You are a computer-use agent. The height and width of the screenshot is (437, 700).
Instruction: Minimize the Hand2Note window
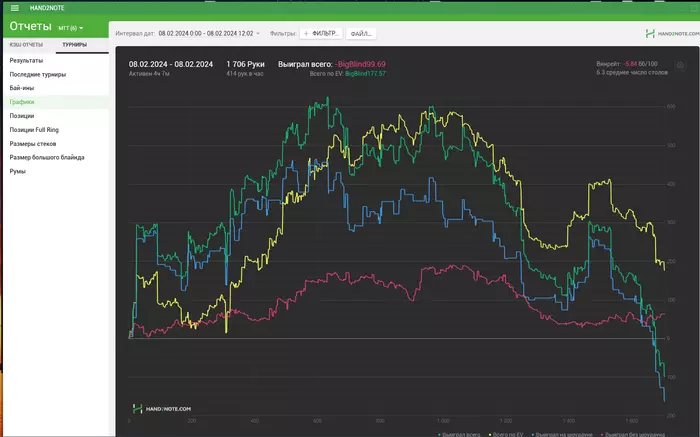point(683,8)
